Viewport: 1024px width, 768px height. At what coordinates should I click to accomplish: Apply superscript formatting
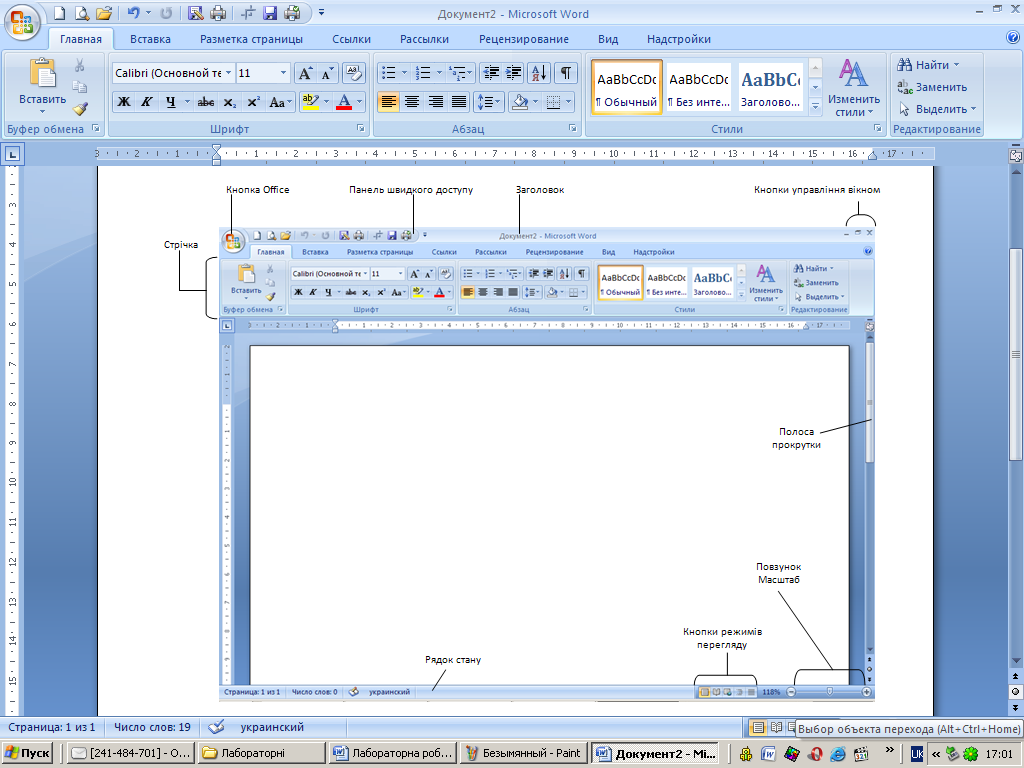click(253, 102)
